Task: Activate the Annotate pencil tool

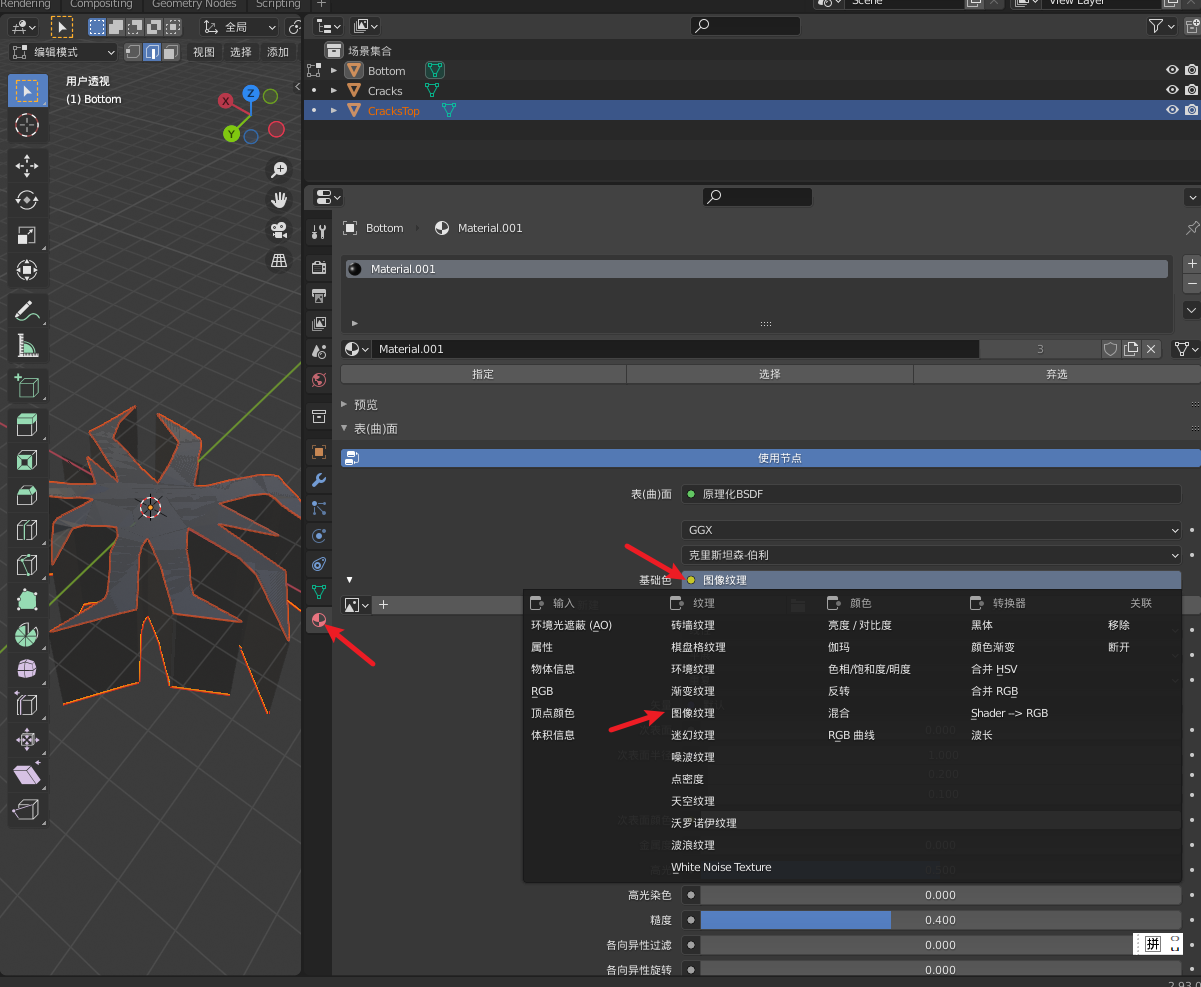Action: 27,311
